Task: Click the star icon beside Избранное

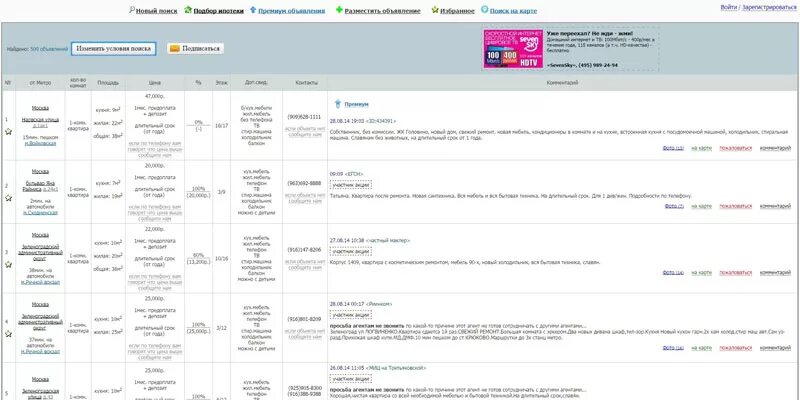Action: click(x=435, y=10)
